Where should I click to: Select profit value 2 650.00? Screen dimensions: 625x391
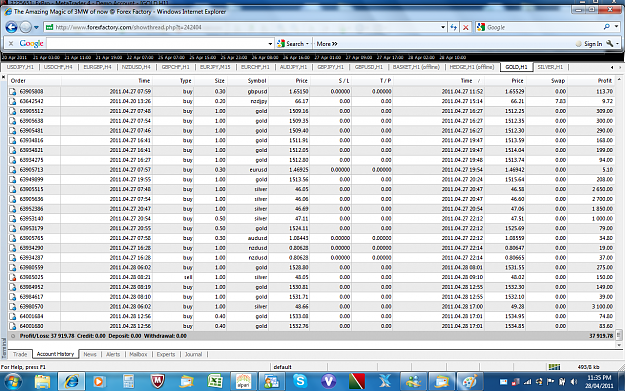602,189
